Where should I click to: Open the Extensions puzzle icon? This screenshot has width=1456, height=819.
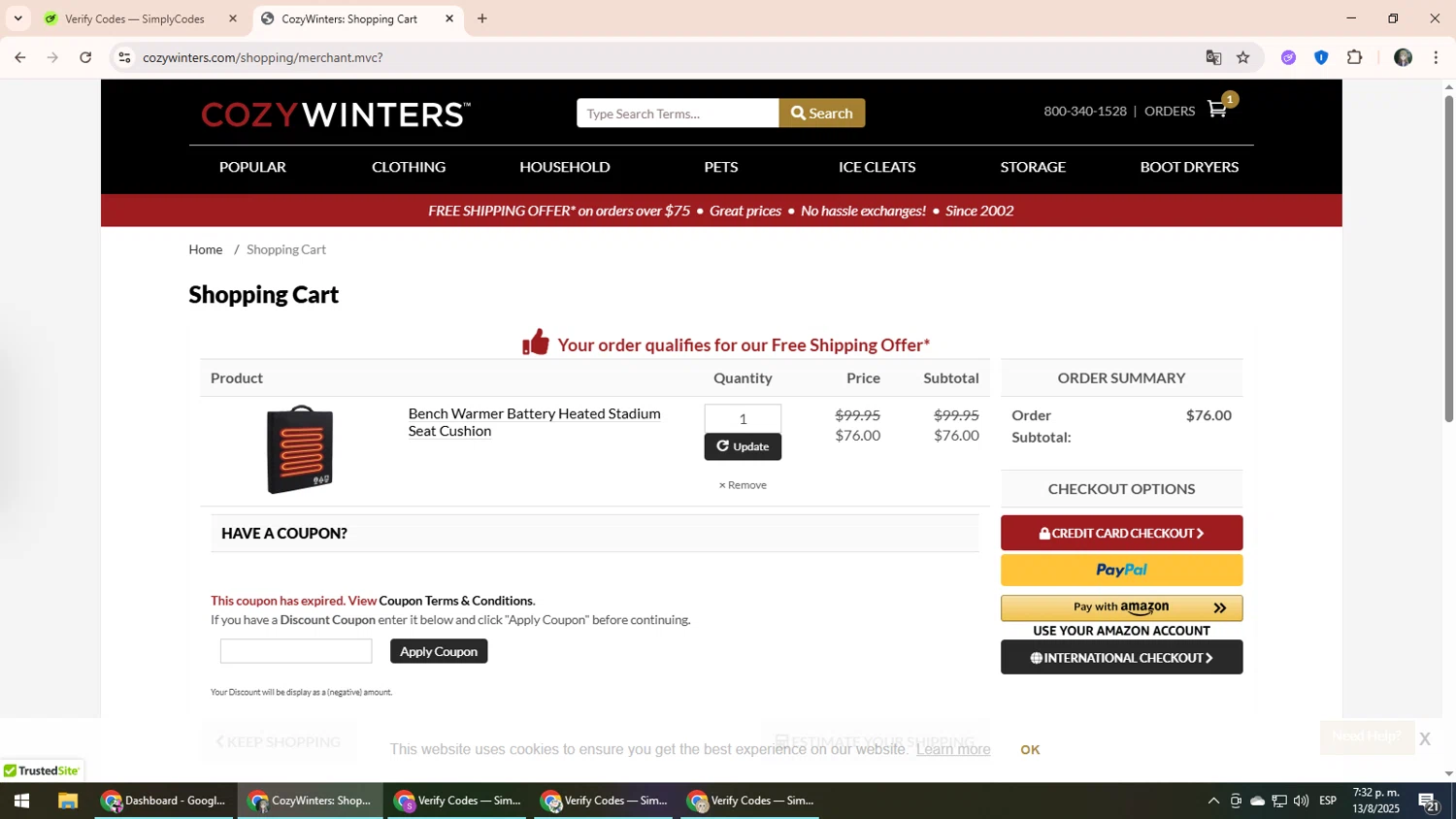tap(1355, 57)
